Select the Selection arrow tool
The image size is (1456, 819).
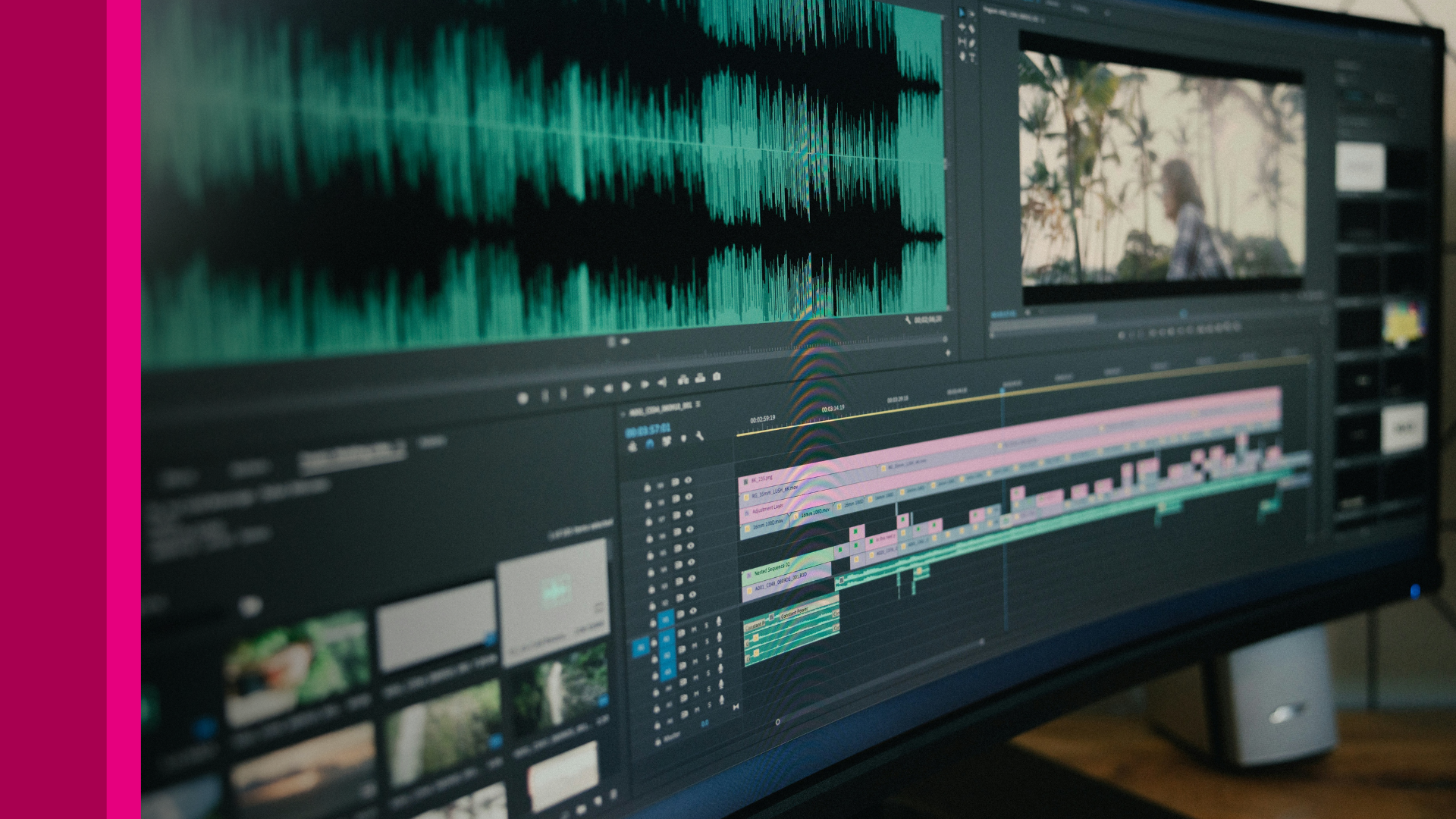pyautogui.click(x=962, y=13)
